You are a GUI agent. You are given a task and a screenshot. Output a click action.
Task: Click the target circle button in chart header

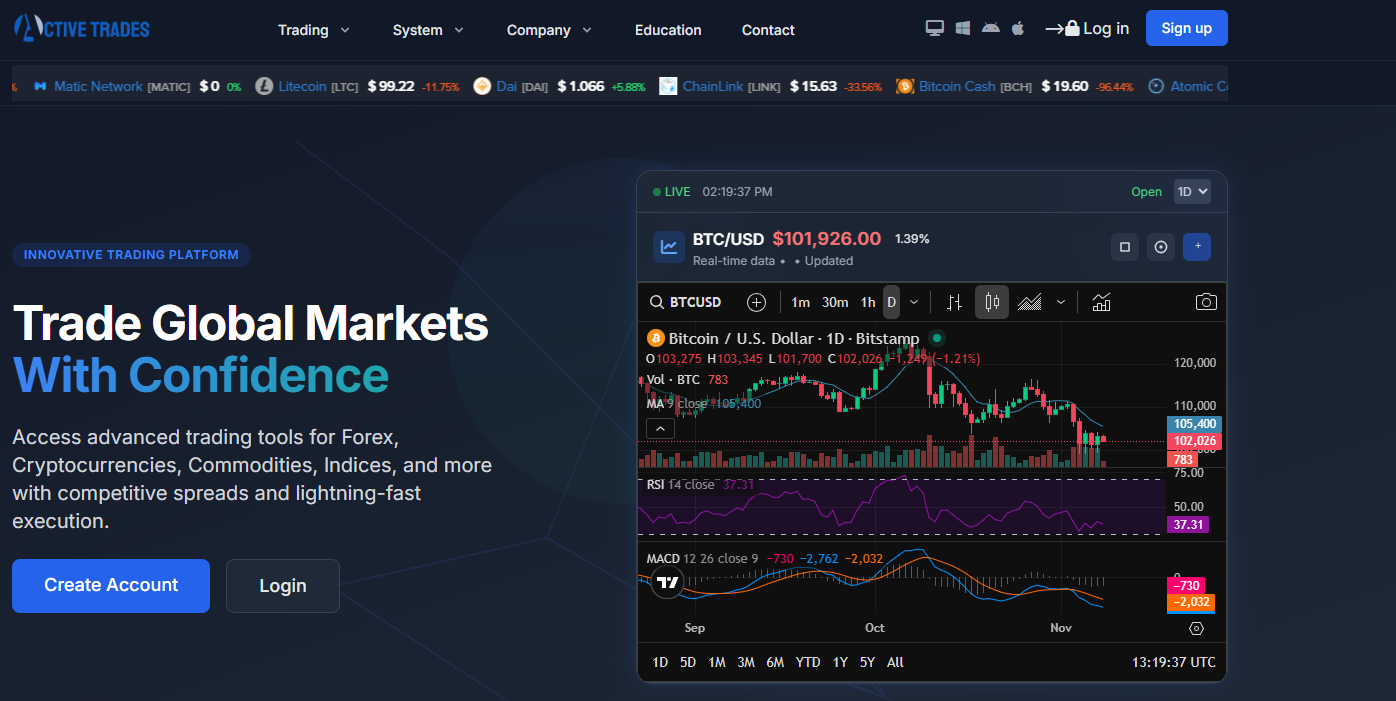1161,247
